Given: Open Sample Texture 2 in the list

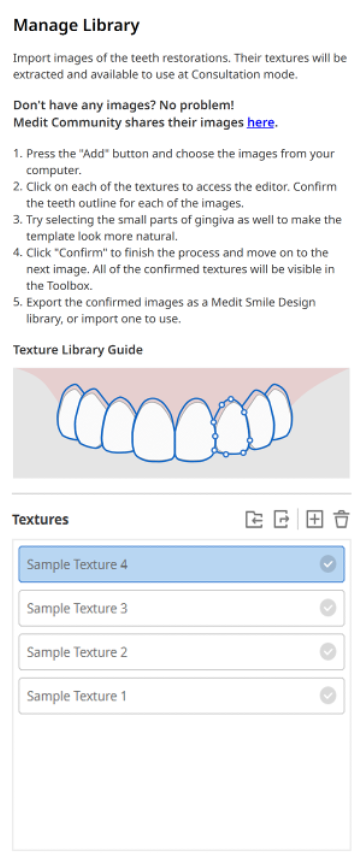Looking at the screenshot, I should [182, 652].
